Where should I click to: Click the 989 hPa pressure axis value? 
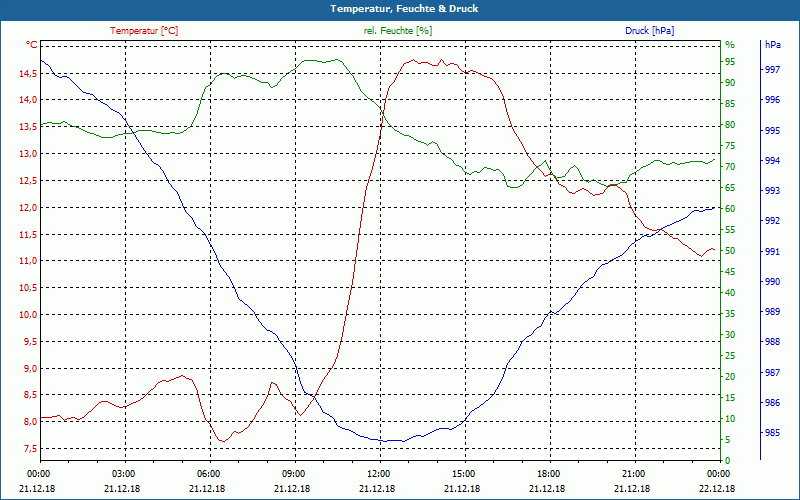click(x=772, y=312)
